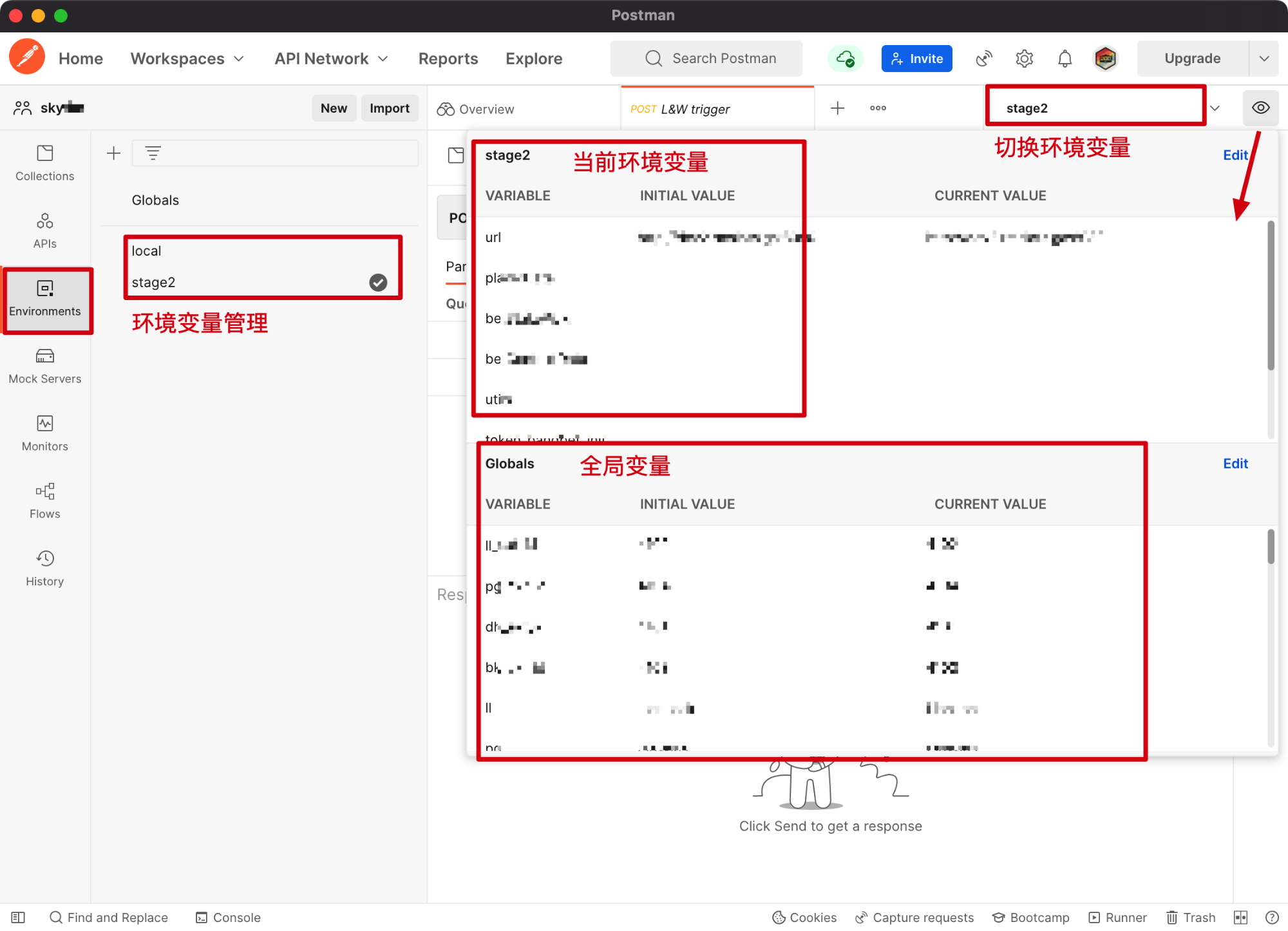Edit the stage2 environment variables
1288x931 pixels.
(1235, 155)
